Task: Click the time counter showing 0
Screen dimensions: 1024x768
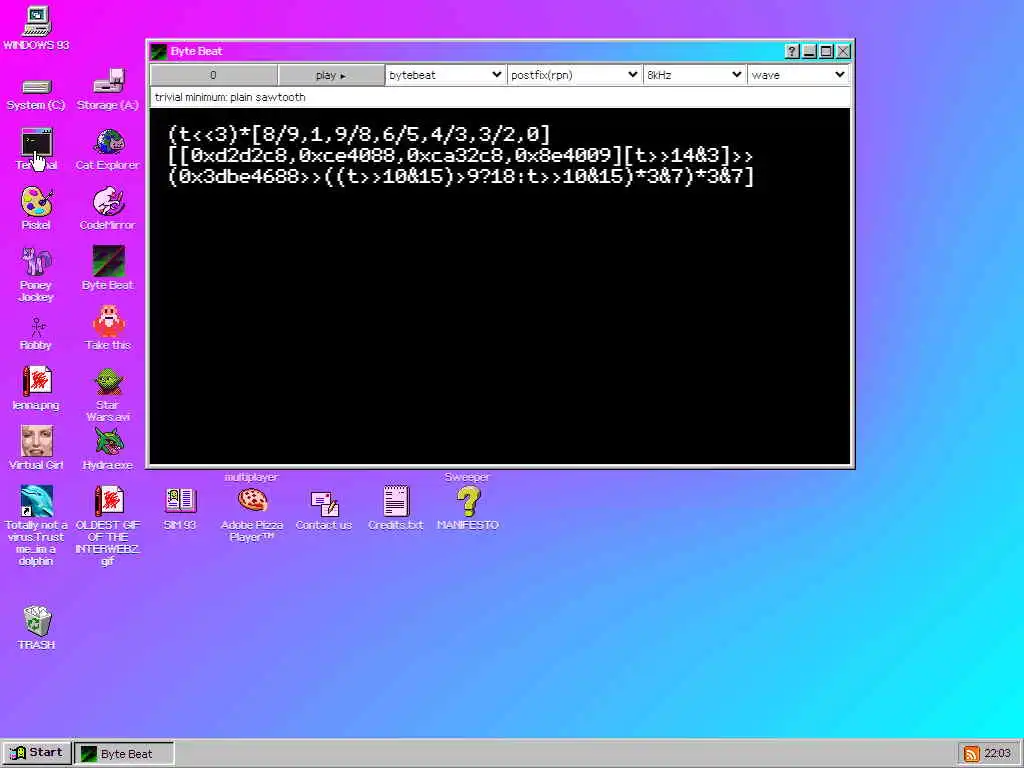Action: pyautogui.click(x=214, y=75)
